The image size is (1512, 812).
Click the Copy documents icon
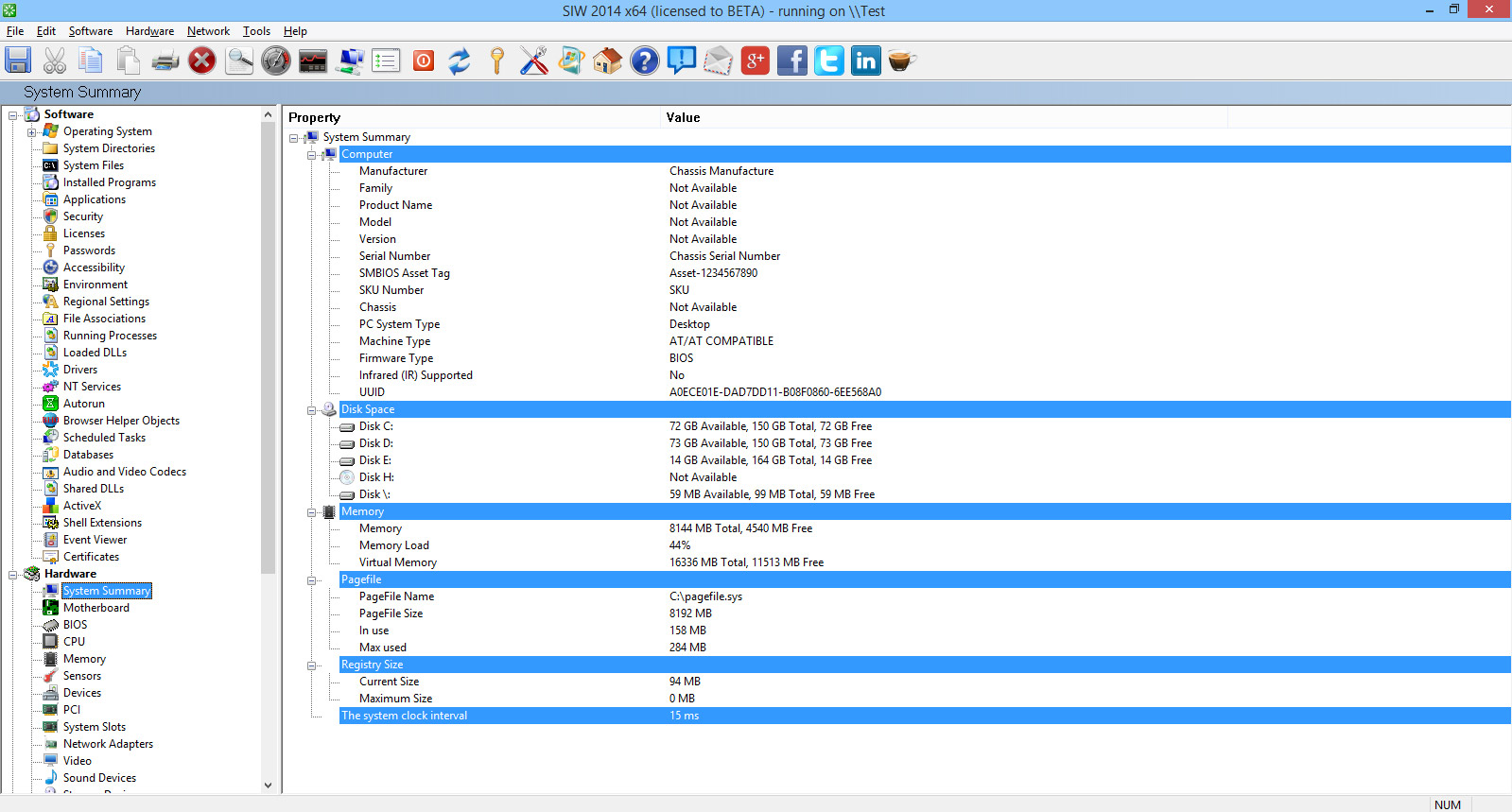click(91, 60)
